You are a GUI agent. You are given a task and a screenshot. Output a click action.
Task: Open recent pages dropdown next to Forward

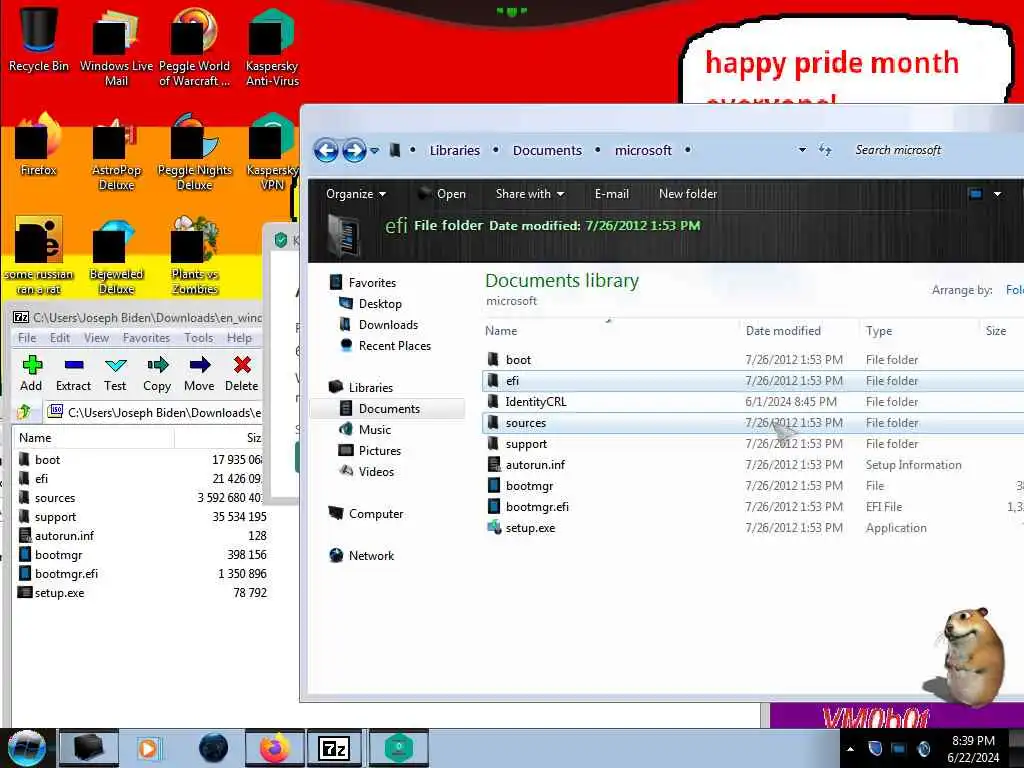click(374, 151)
